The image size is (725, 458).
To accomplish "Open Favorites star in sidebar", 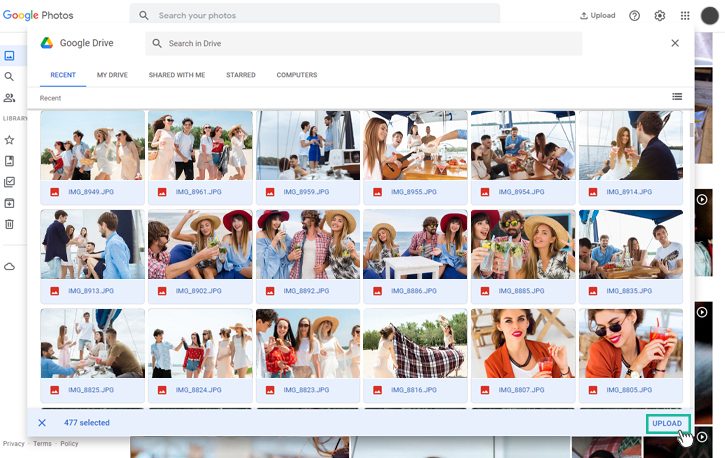I will pyautogui.click(x=9, y=140).
